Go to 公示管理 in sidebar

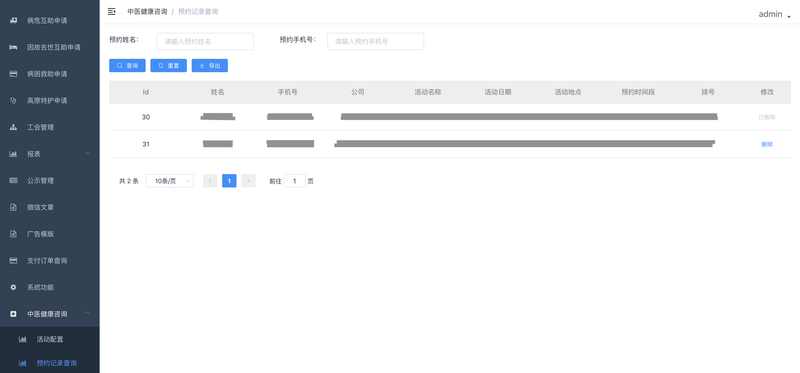pos(49,181)
